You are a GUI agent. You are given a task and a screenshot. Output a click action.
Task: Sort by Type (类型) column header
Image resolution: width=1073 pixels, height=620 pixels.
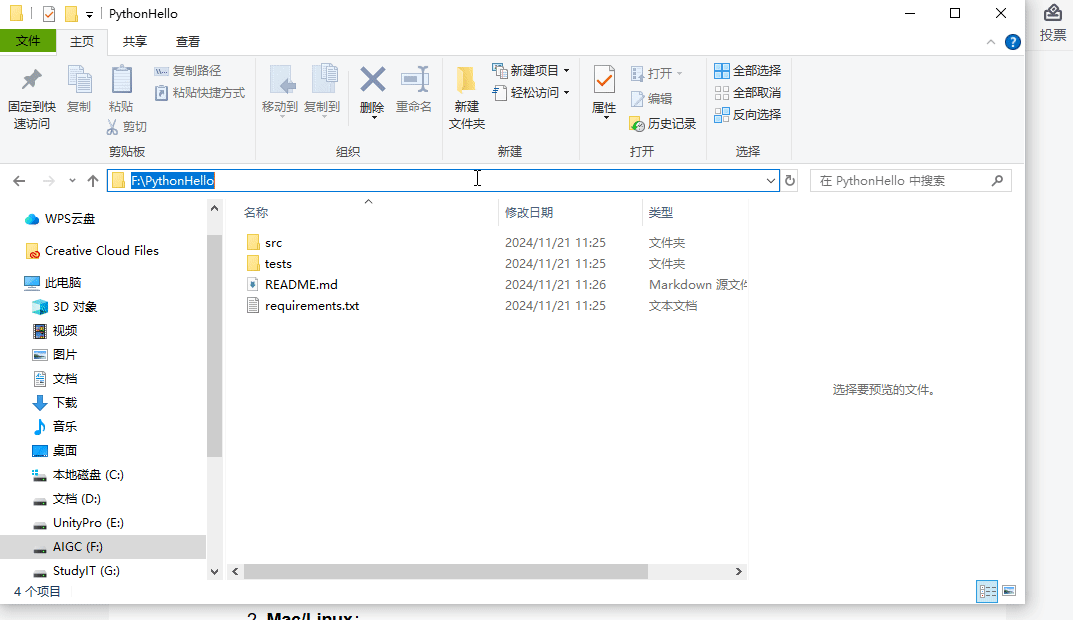(661, 213)
